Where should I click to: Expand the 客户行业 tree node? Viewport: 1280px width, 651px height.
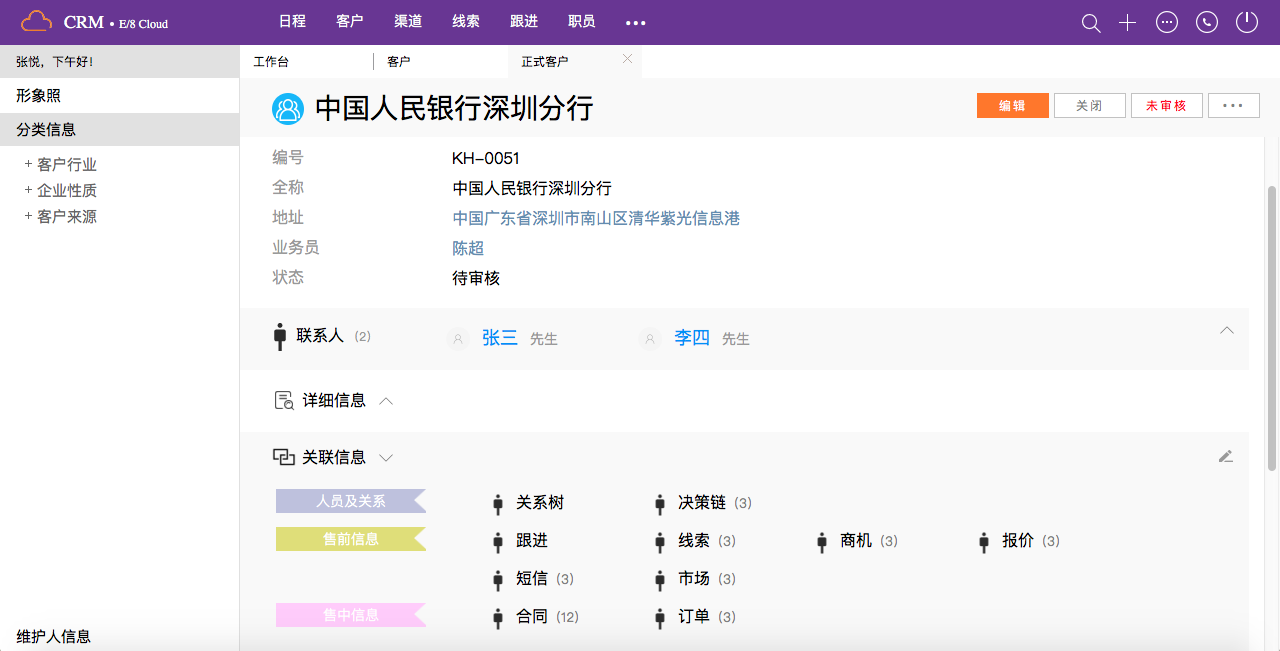(x=29, y=164)
